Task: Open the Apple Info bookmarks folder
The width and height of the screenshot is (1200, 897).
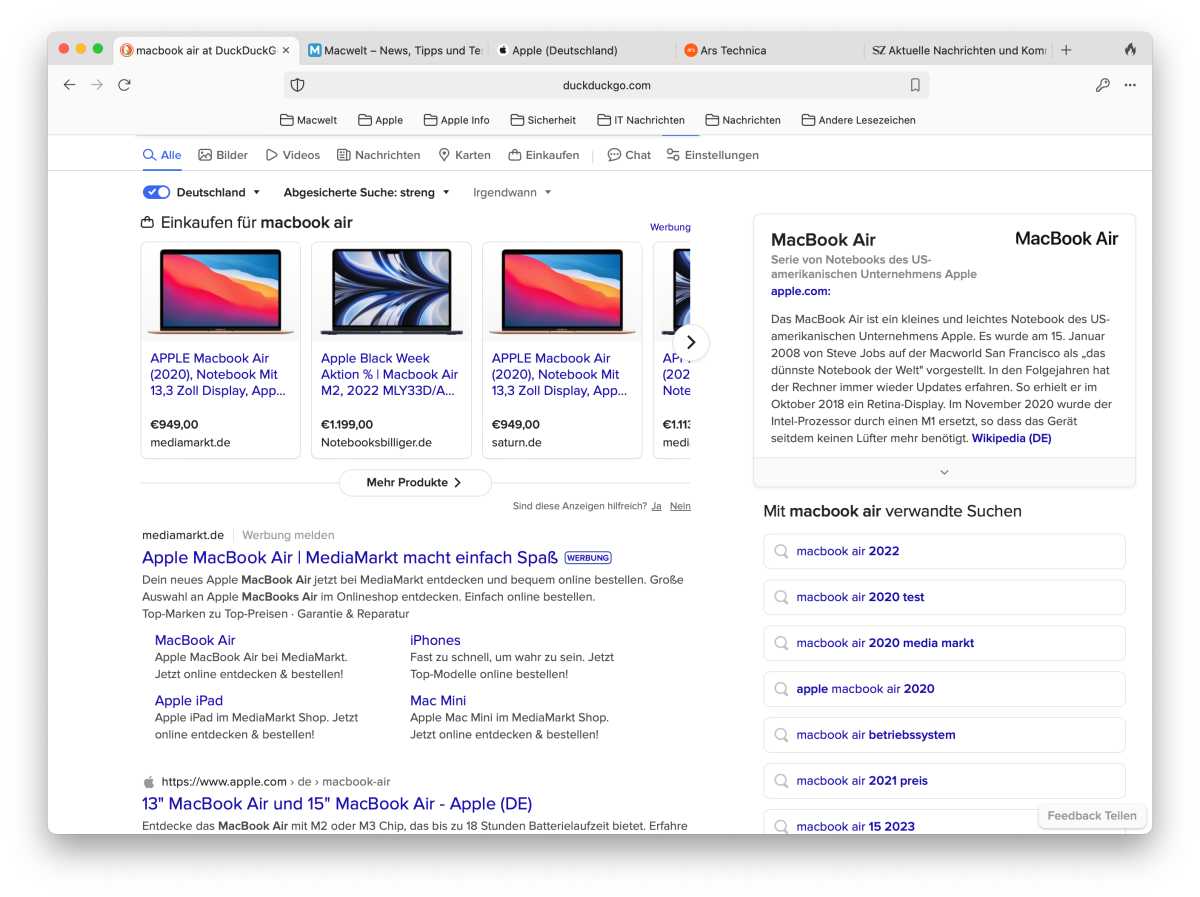Action: pyautogui.click(x=456, y=120)
